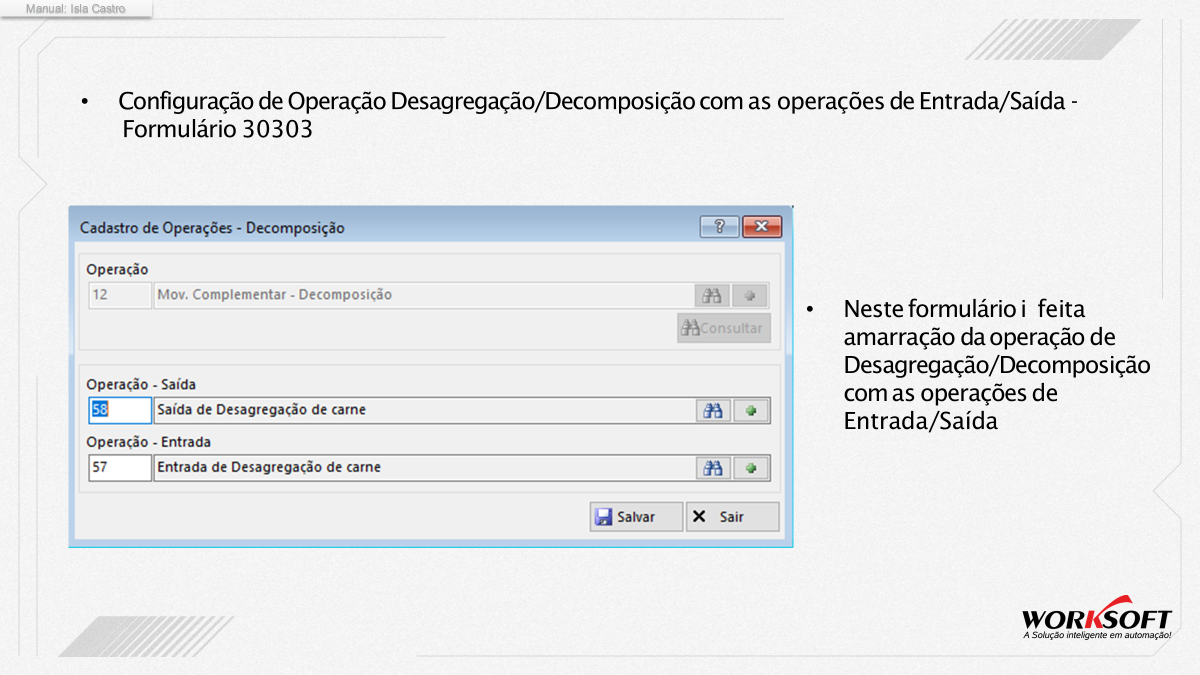Click the greyed add icon in the Operação row
Viewport: 1200px width, 675px height.
pos(749,295)
